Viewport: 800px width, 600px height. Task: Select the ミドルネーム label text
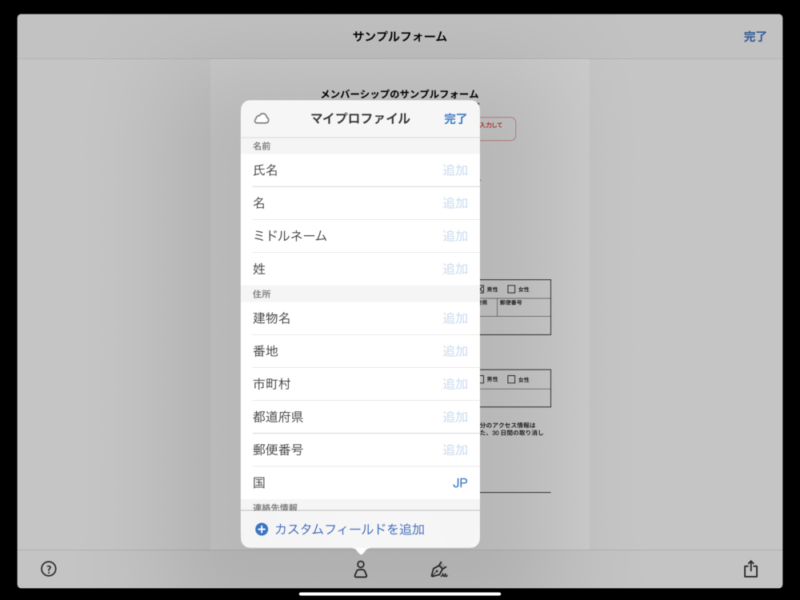pos(290,236)
